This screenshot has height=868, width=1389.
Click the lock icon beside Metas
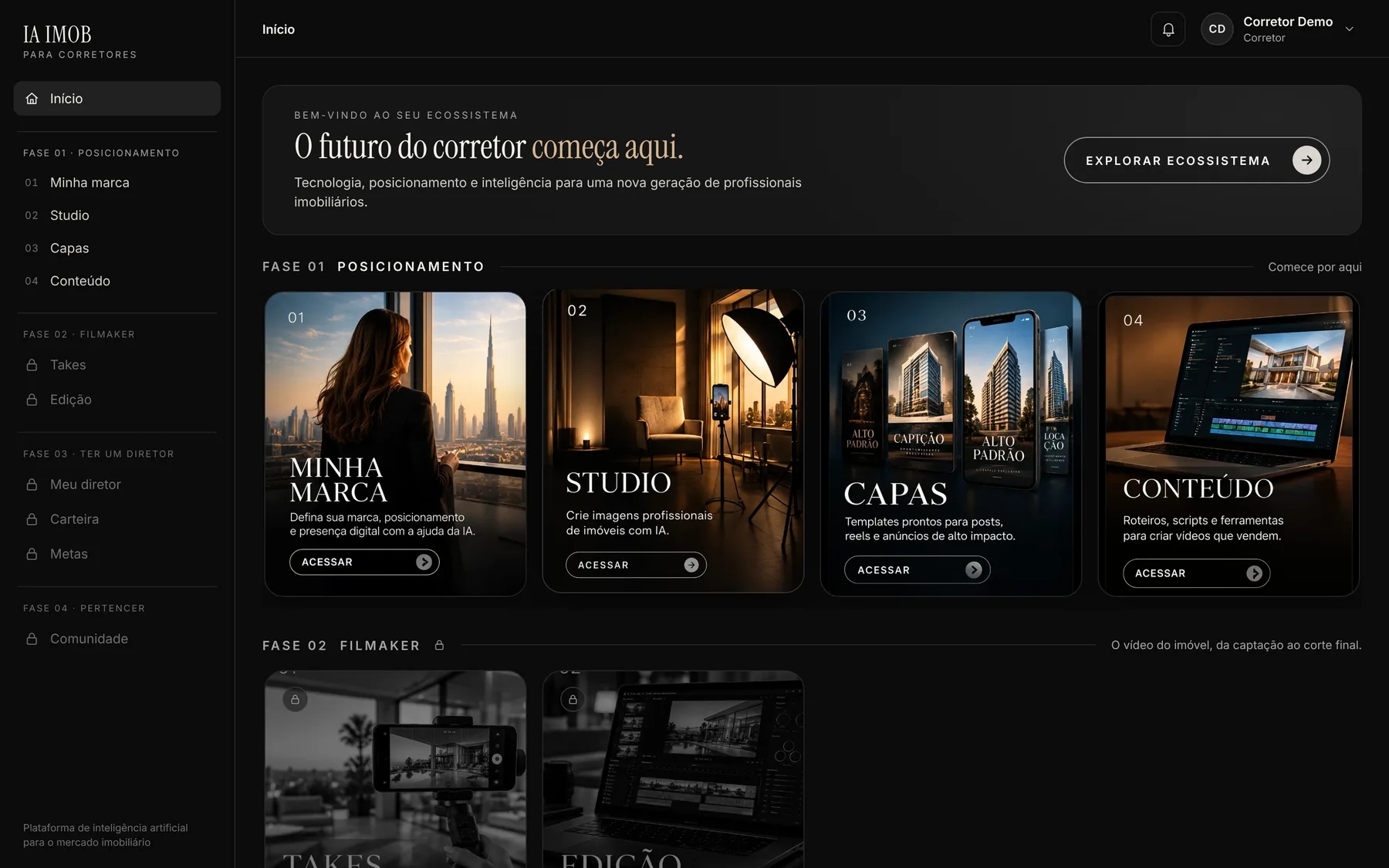pos(32,554)
